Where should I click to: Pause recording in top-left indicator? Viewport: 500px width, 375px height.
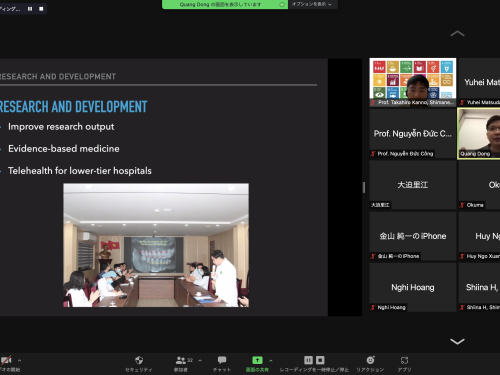[x=30, y=9]
